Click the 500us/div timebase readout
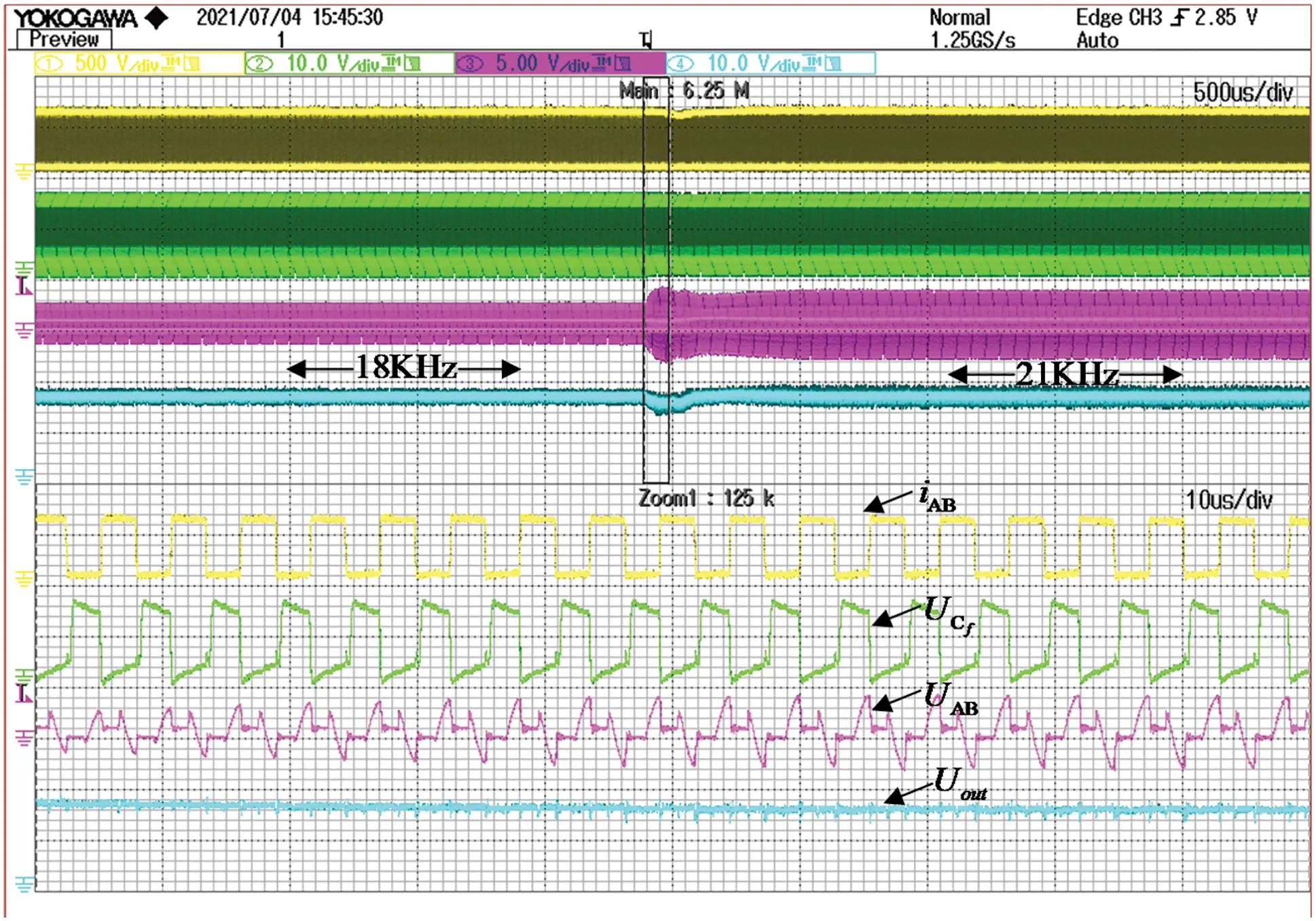1316x921 pixels. [x=1242, y=93]
